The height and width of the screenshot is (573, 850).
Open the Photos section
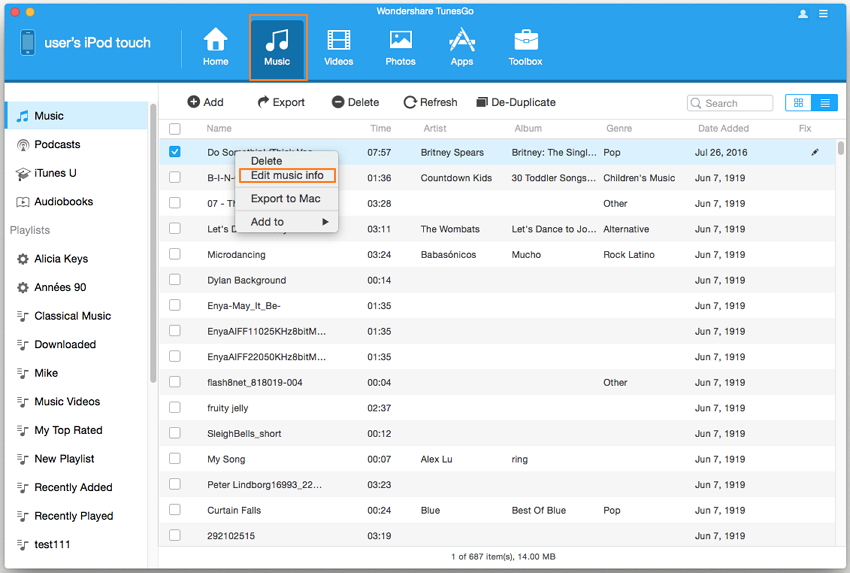[x=400, y=46]
